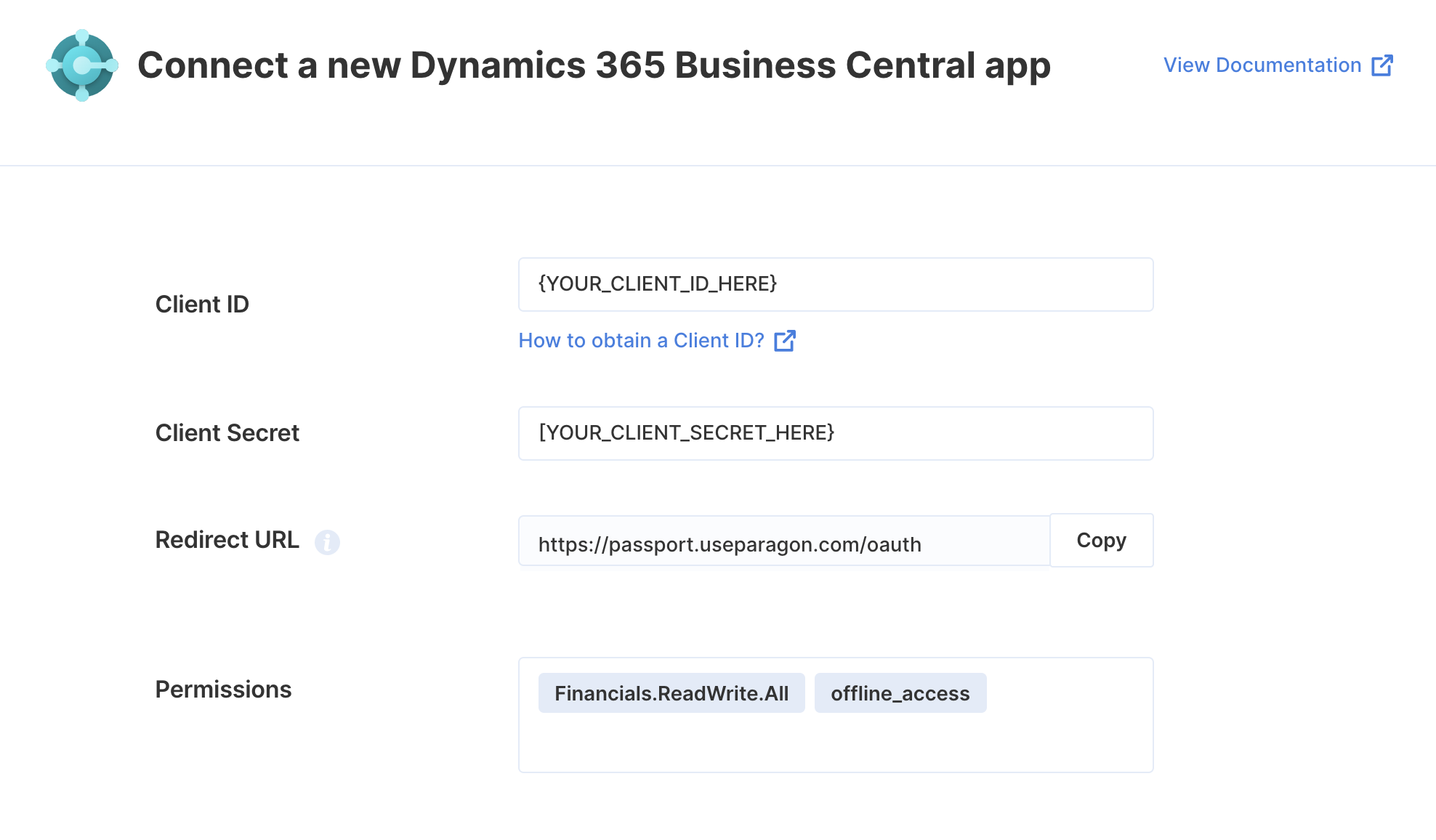The height and width of the screenshot is (840, 1436).
Task: Click the passport.useparagon.com URL text
Action: tap(730, 545)
